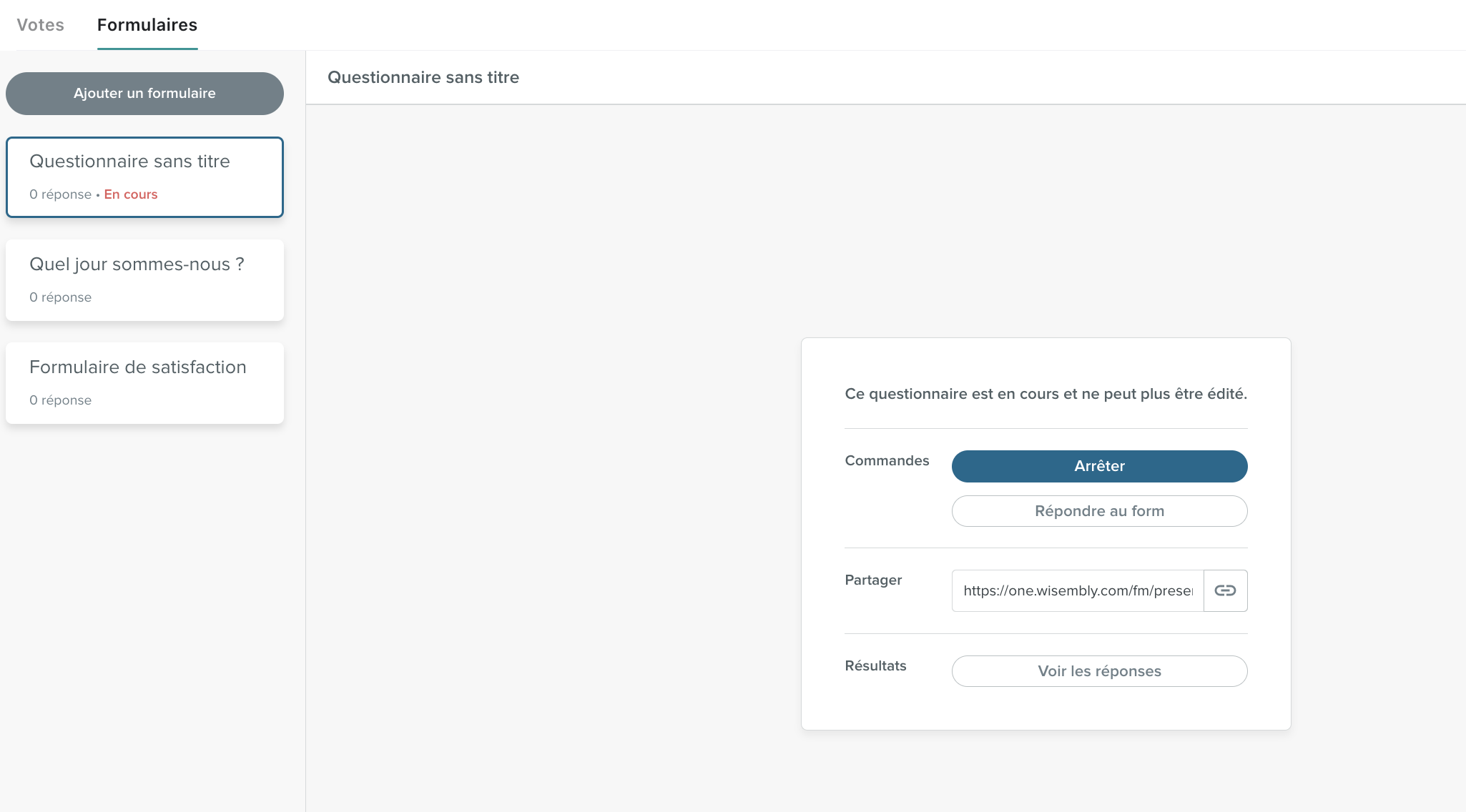Viewport: 1466px width, 812px height.
Task: Switch to the Votes tab
Action: tap(41, 25)
